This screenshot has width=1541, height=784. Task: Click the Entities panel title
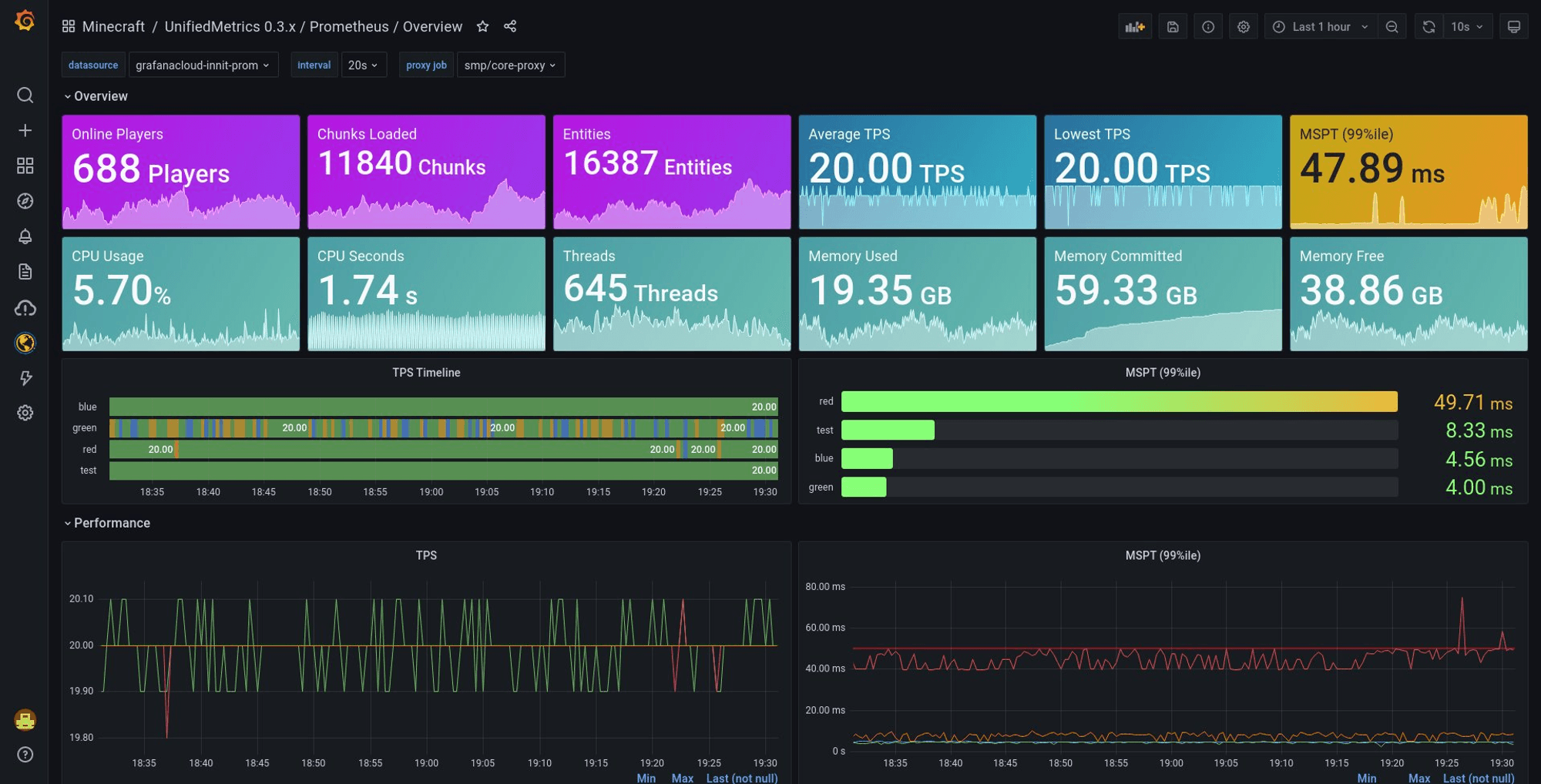[586, 134]
